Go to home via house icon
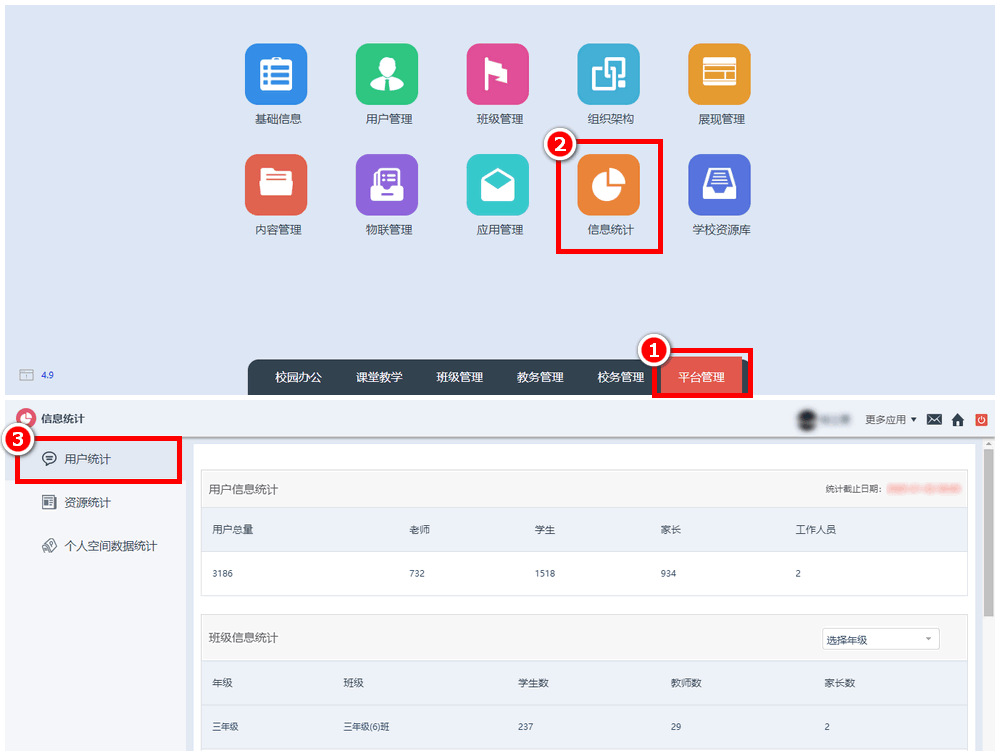The width and height of the screenshot is (1000, 756). pos(958,420)
